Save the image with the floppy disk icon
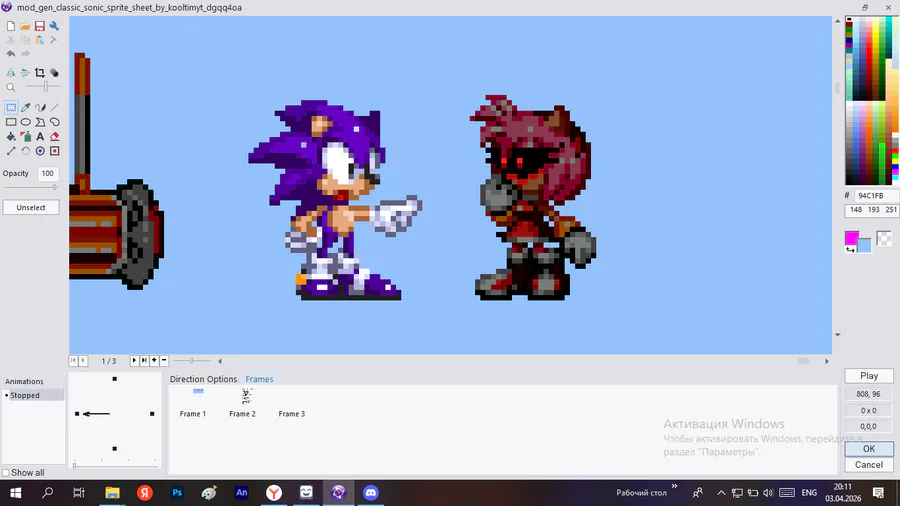The height and width of the screenshot is (506, 900). coord(40,26)
